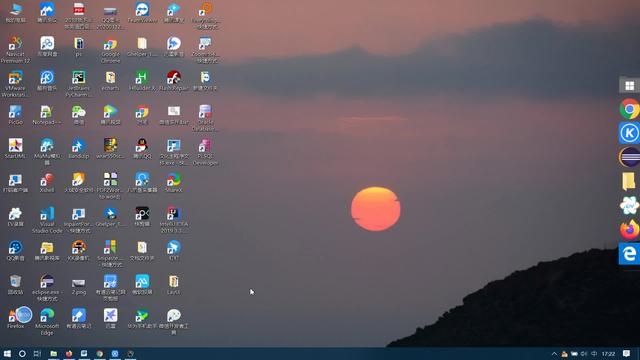
Task: Select the TeamViewer desktop shortcut
Action: (142, 12)
